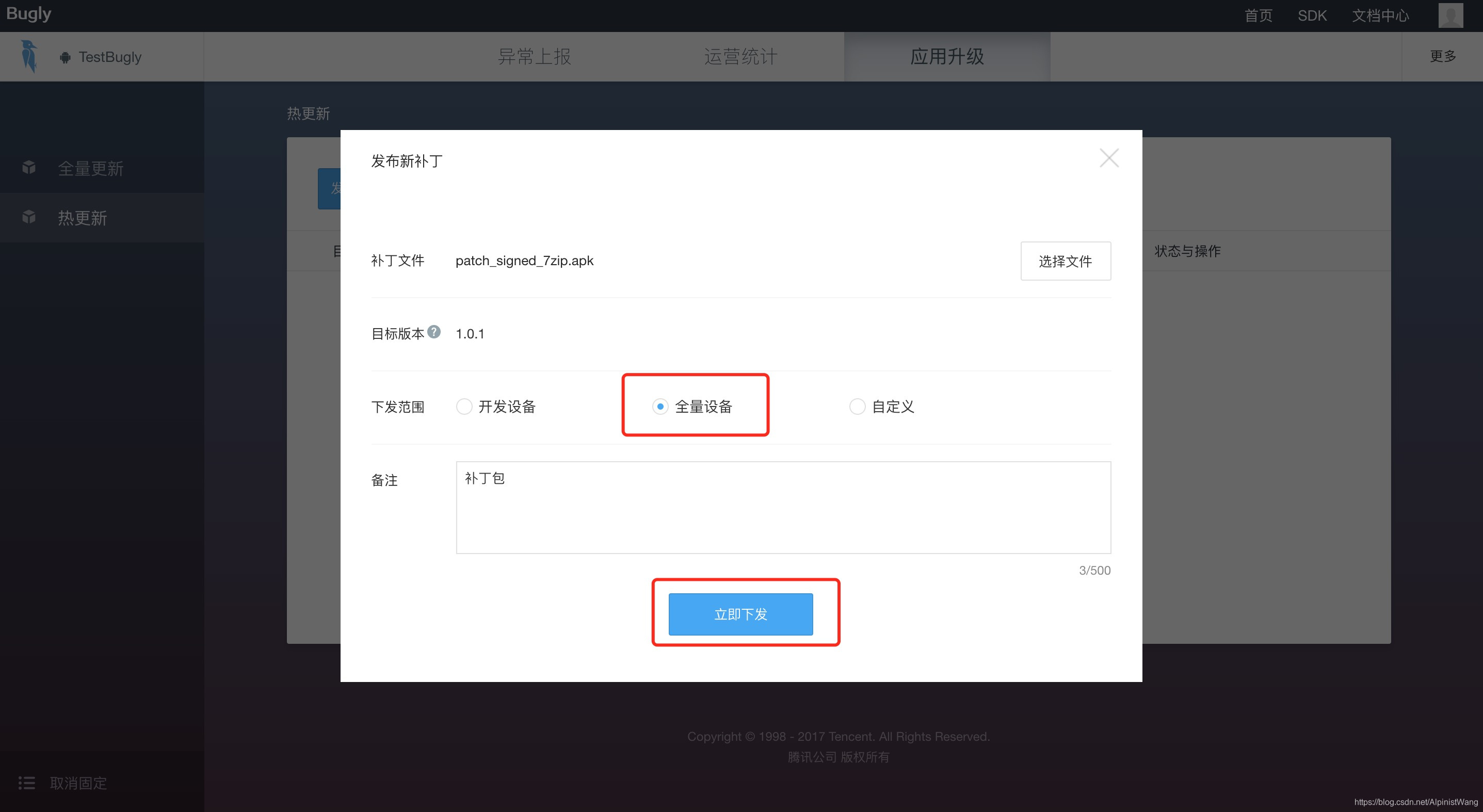Click the 1.0.1 target version value
The image size is (1483, 812).
[x=470, y=334]
